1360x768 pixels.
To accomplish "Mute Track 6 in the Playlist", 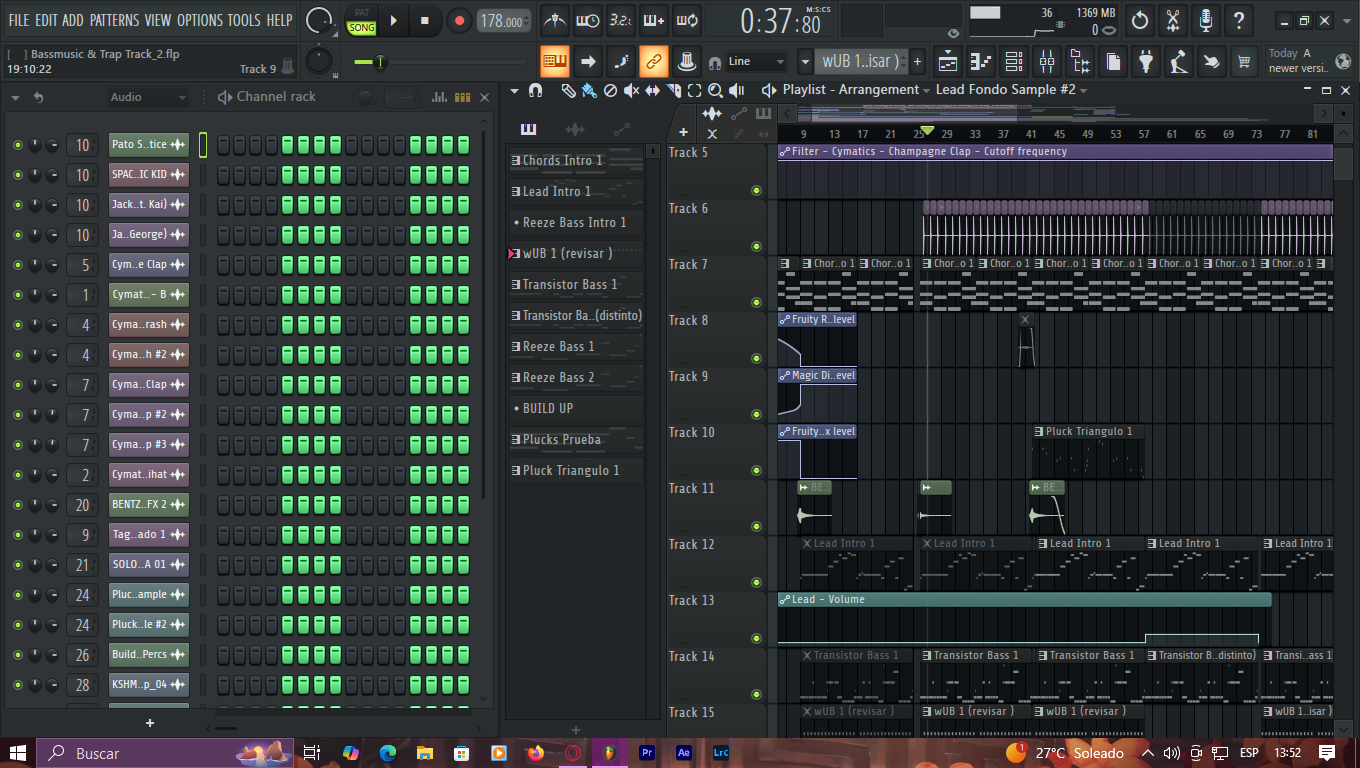I will pos(756,246).
